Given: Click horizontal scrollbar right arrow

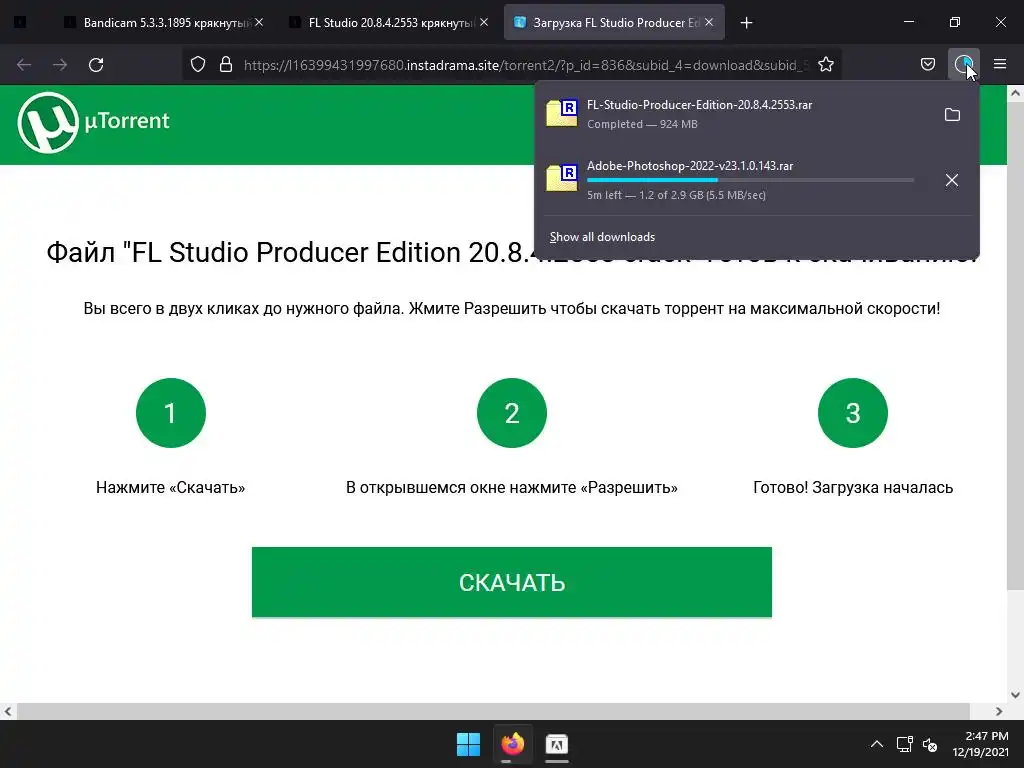Looking at the screenshot, I should click(999, 711).
